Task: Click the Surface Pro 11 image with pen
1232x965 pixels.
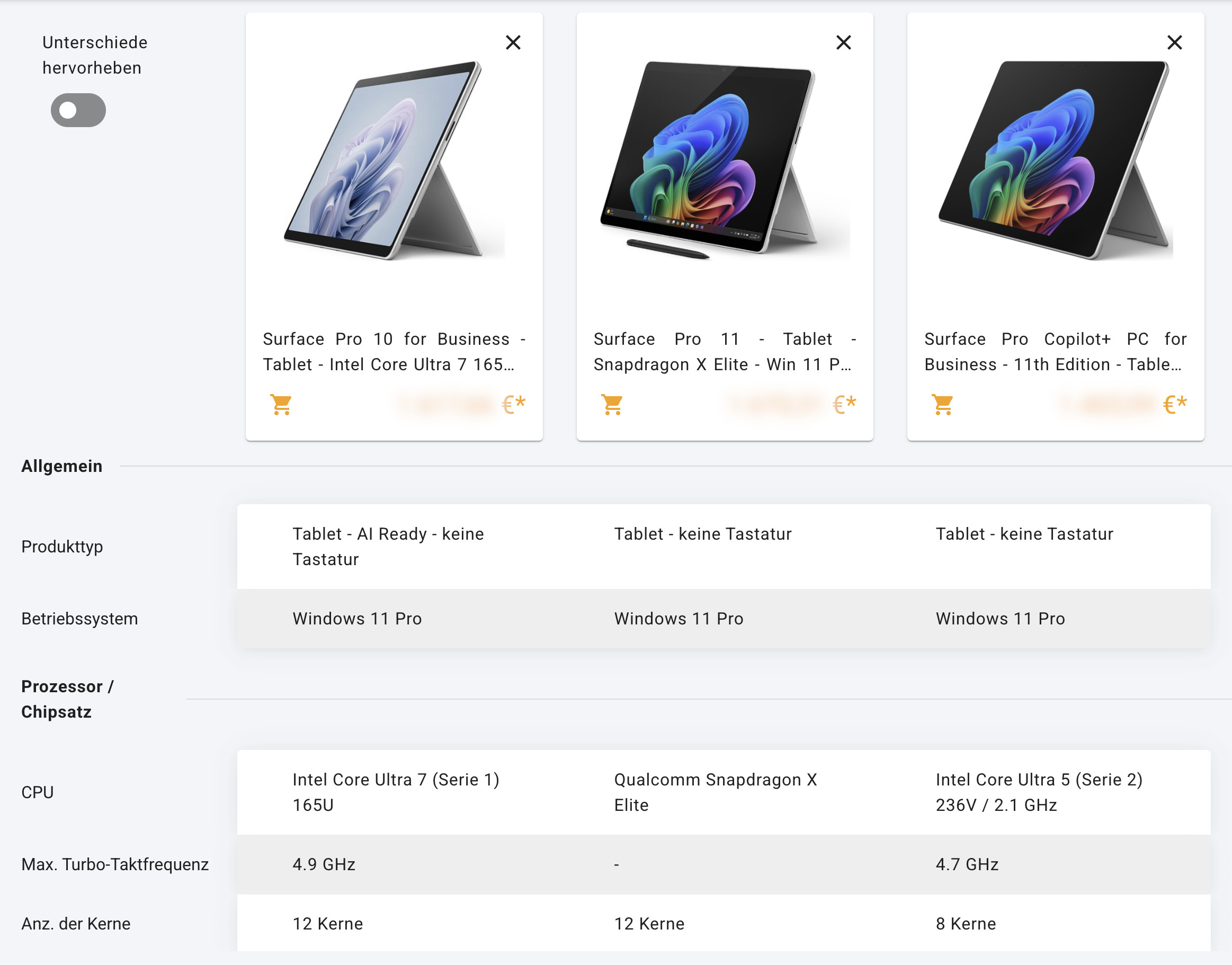Action: [725, 160]
